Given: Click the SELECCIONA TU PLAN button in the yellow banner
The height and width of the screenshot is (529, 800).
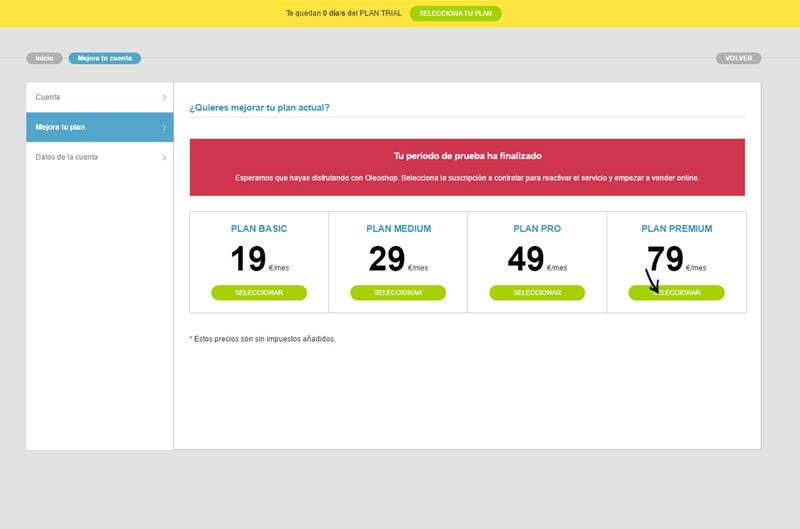Looking at the screenshot, I should [x=455, y=14].
